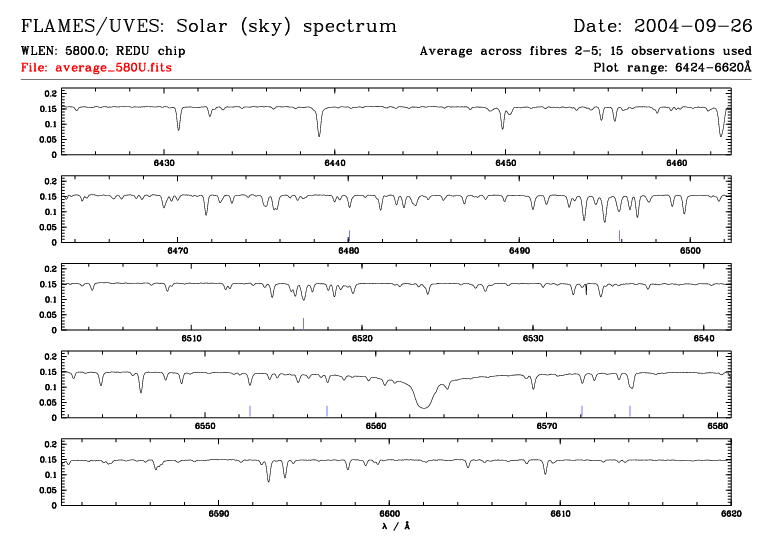Click the 6550 wavelength axis label
Viewport: 782px width, 542px height.
[205, 426]
